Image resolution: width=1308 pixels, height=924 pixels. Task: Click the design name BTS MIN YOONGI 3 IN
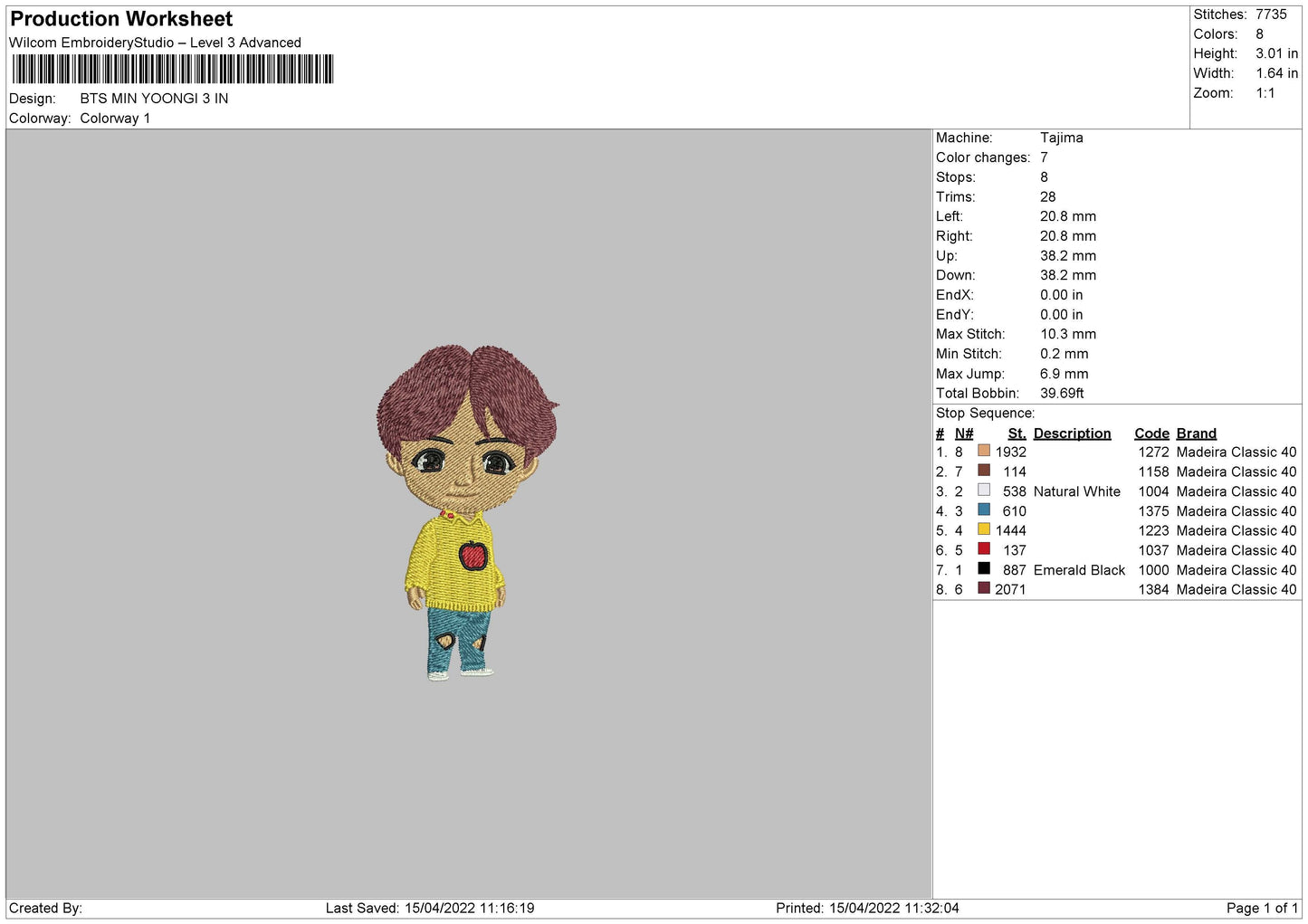tap(154, 99)
